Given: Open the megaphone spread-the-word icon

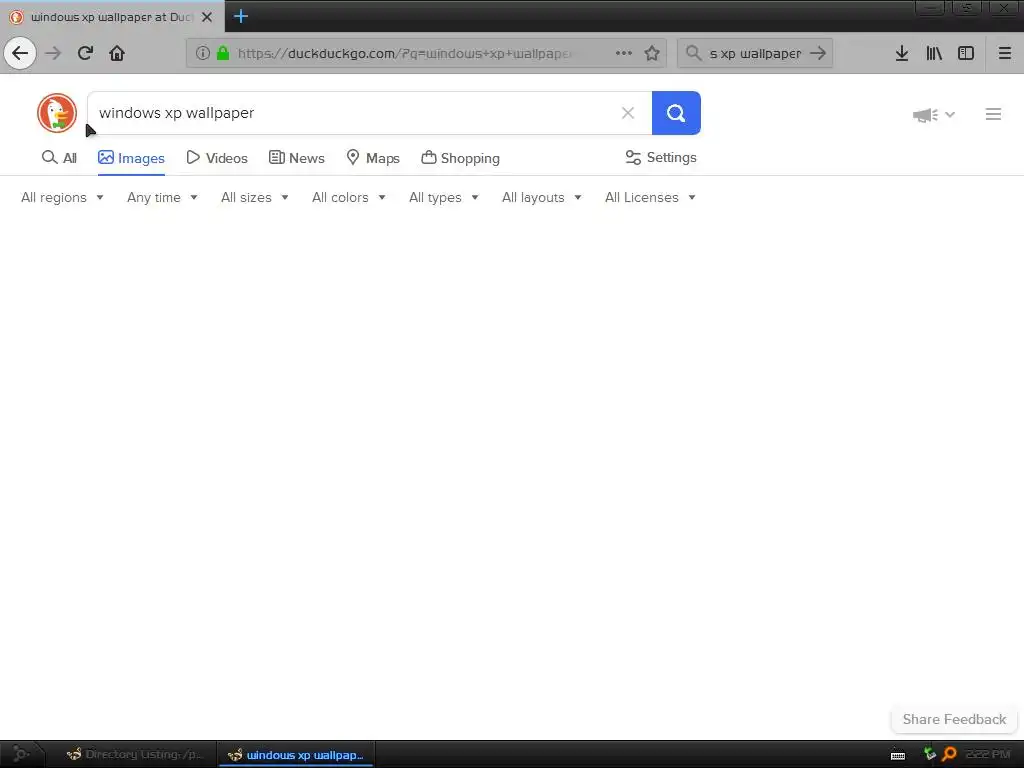Looking at the screenshot, I should [925, 115].
